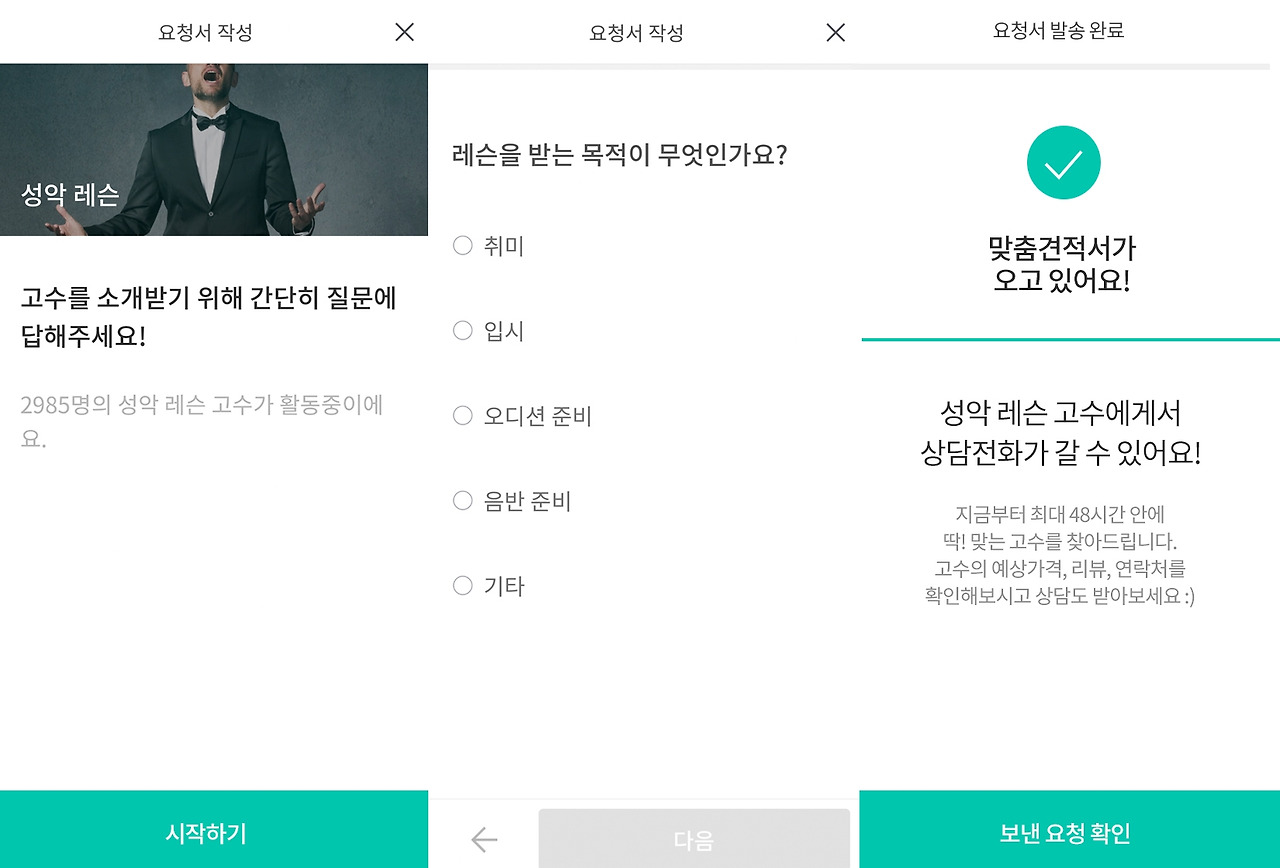Click the back arrow on the question screen
This screenshot has height=868, width=1280.
[x=483, y=840]
